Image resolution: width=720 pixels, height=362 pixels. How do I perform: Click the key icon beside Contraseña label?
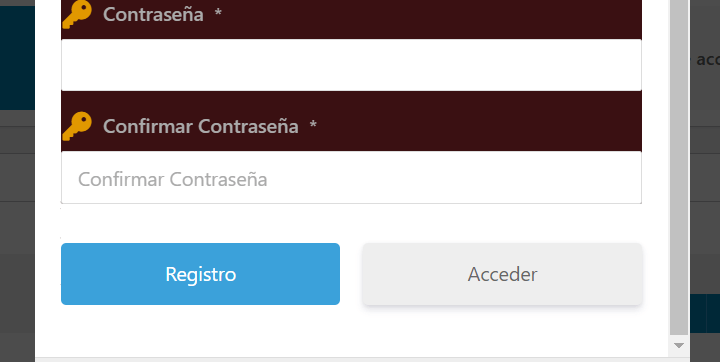pos(77,14)
